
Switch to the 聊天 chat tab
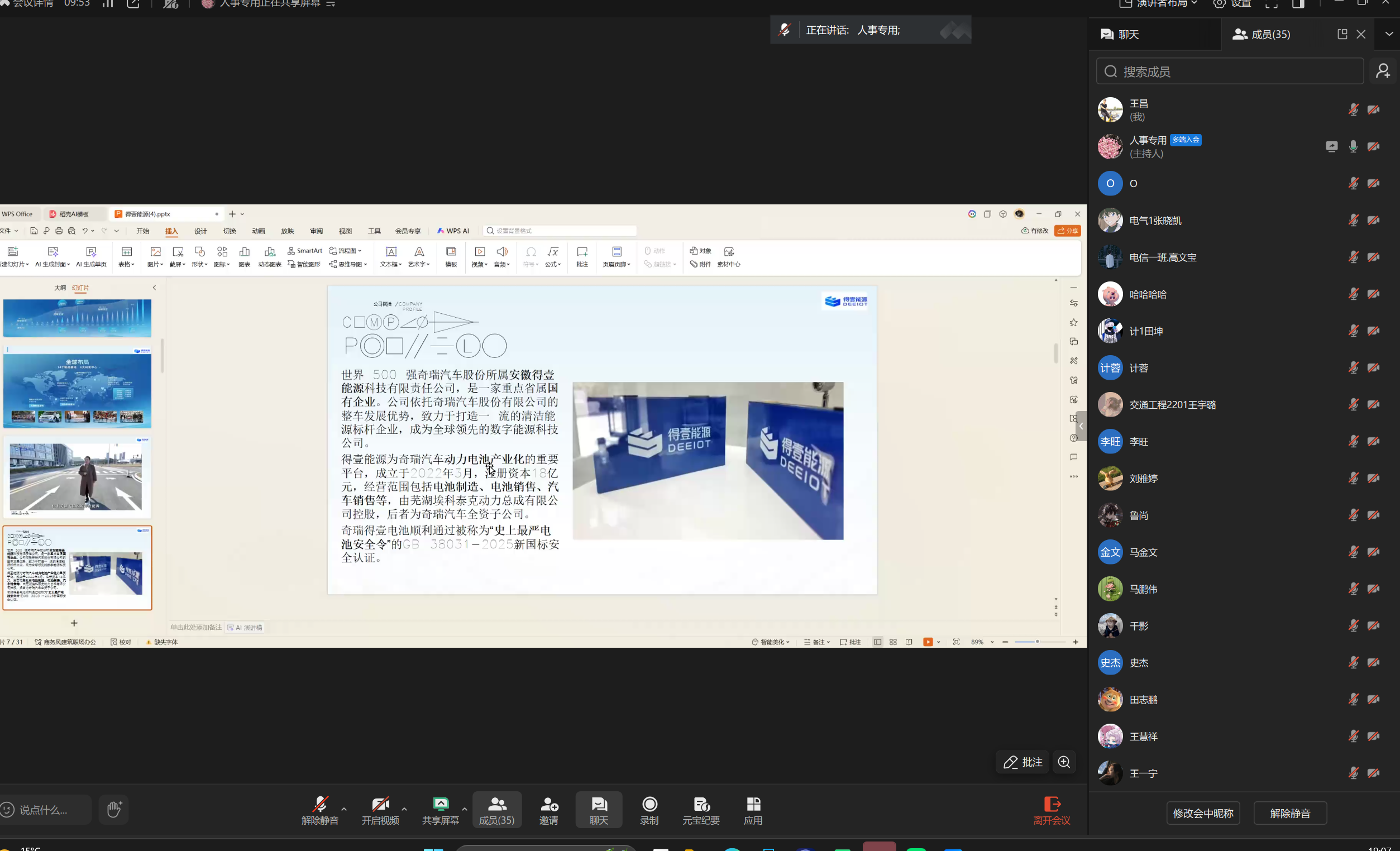(1127, 34)
